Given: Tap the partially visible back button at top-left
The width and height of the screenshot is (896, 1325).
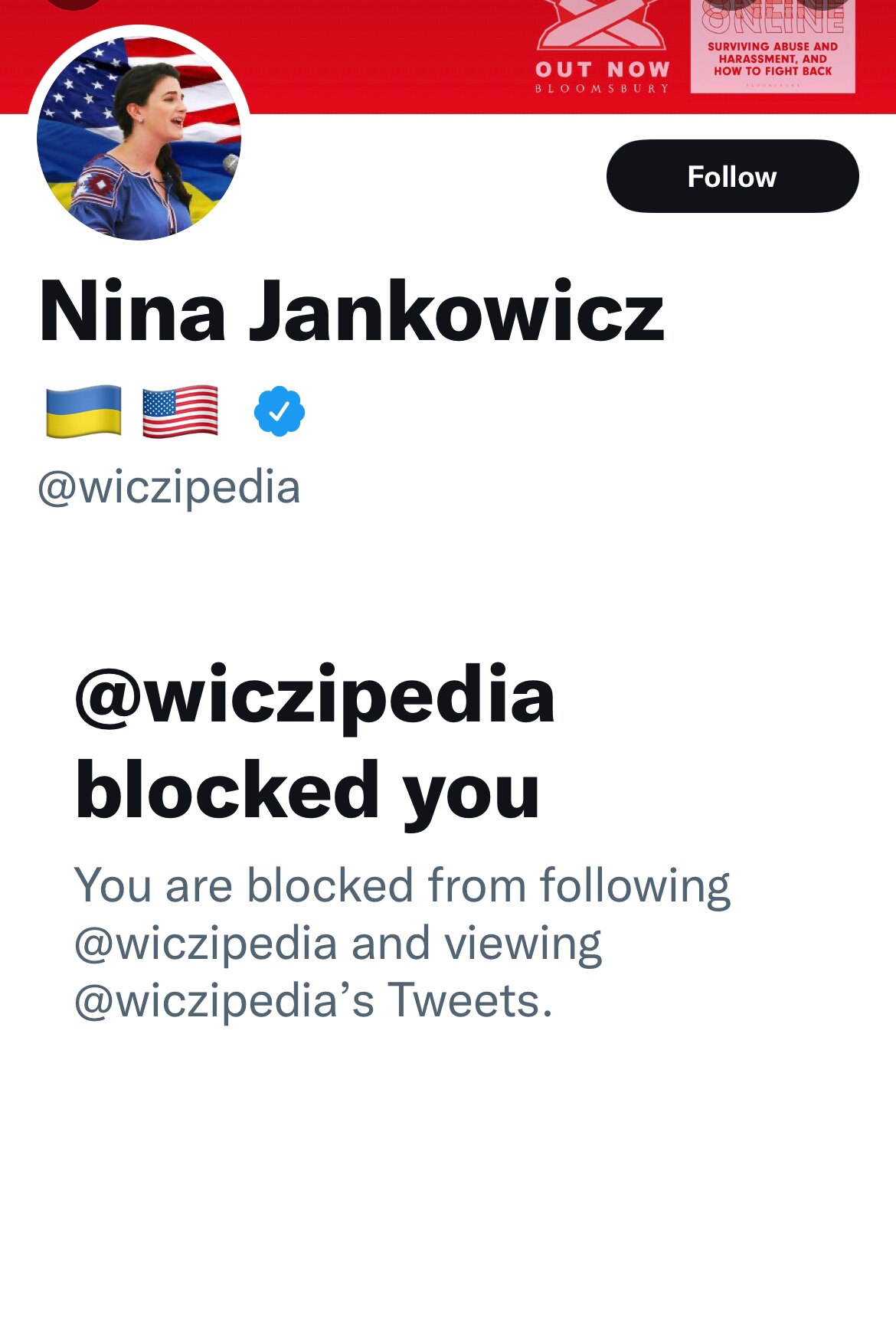Looking at the screenshot, I should [x=74, y=3].
